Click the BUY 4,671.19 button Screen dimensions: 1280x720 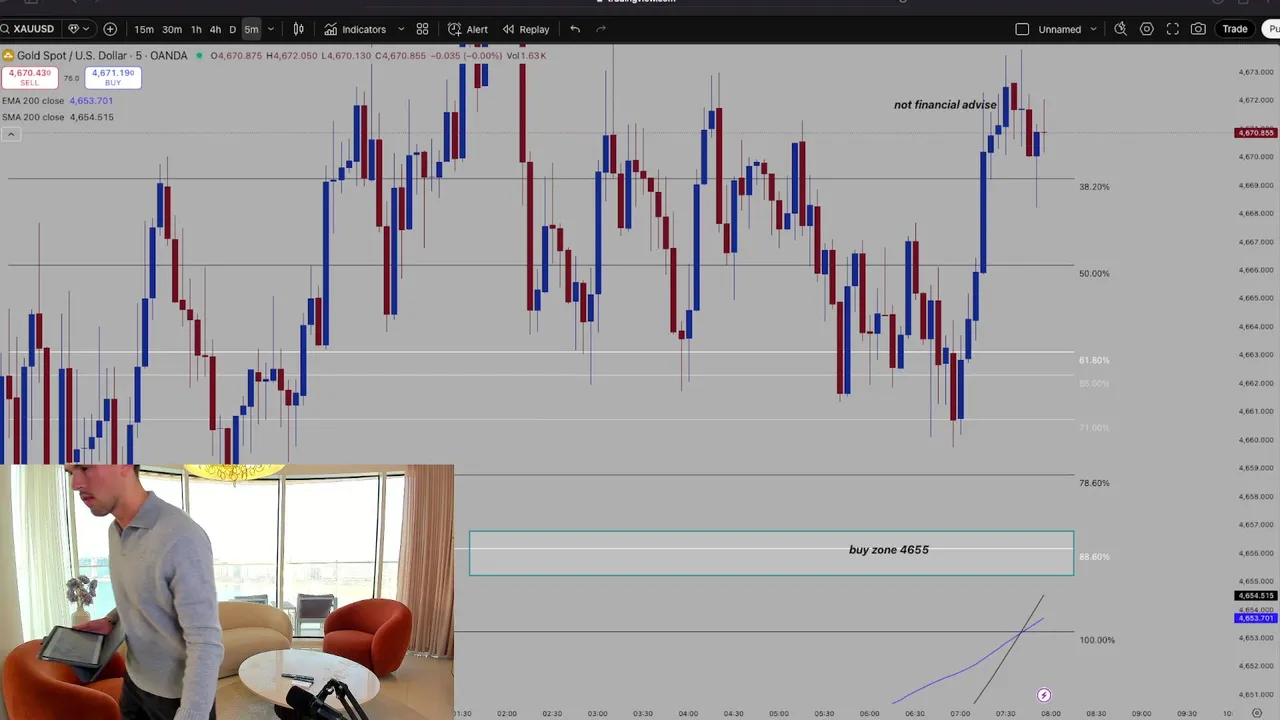(x=113, y=77)
